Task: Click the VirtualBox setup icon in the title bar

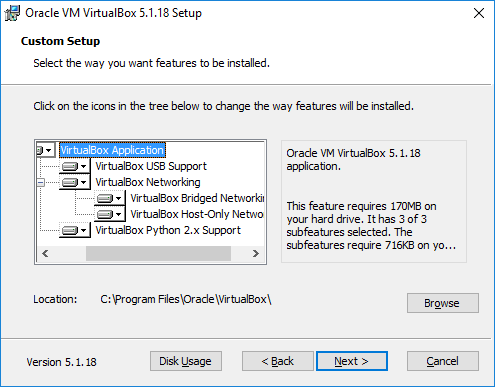Action: pyautogui.click(x=12, y=13)
